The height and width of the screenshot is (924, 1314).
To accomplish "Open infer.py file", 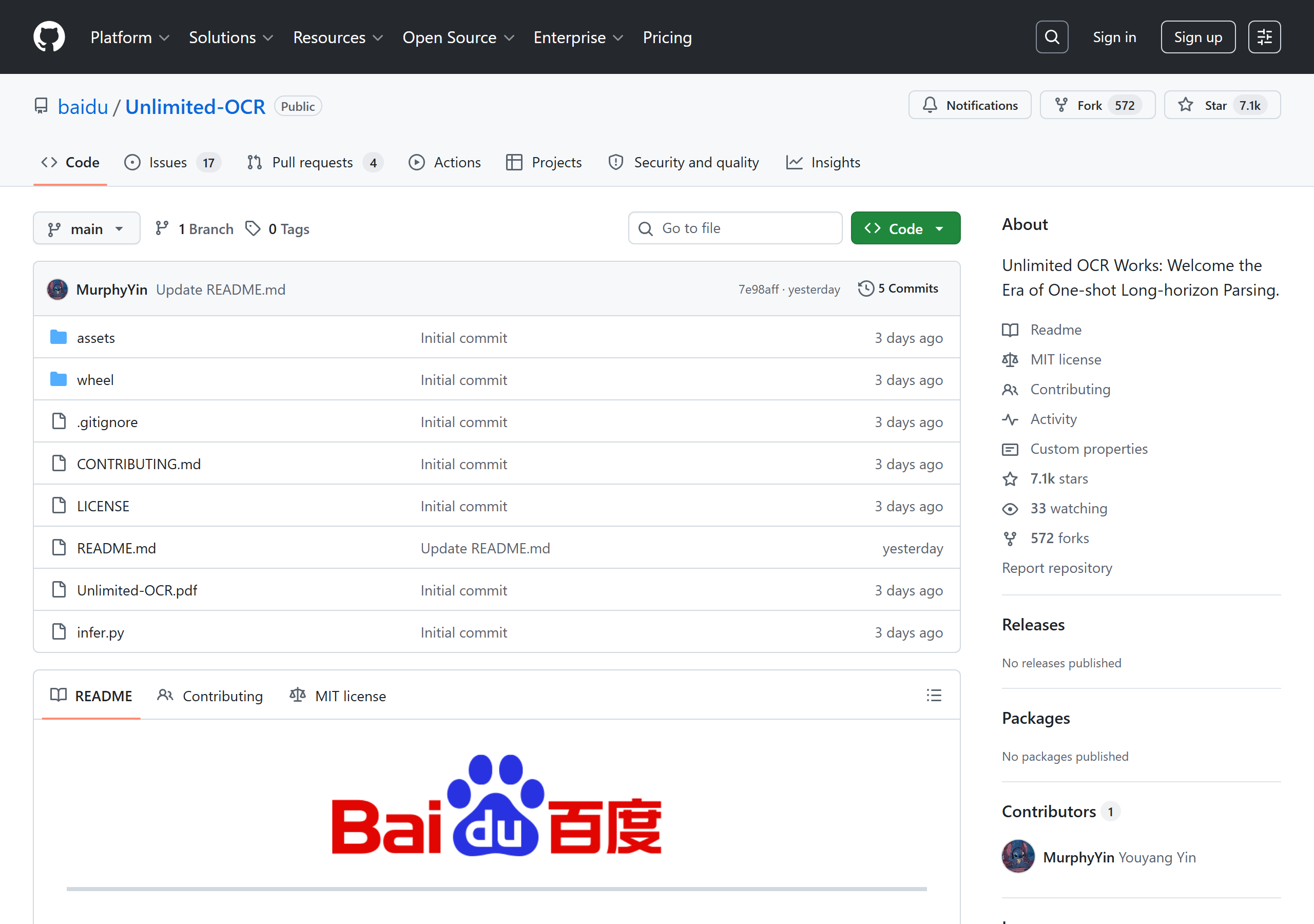I will click(100, 632).
